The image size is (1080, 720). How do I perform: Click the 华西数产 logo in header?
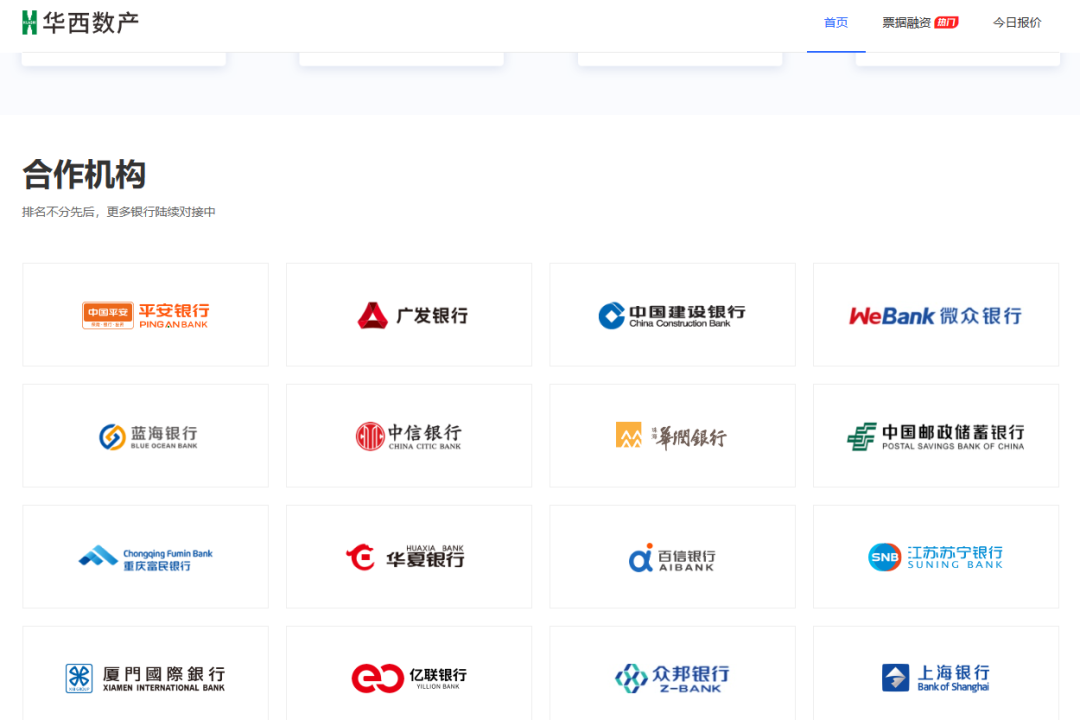tap(81, 22)
